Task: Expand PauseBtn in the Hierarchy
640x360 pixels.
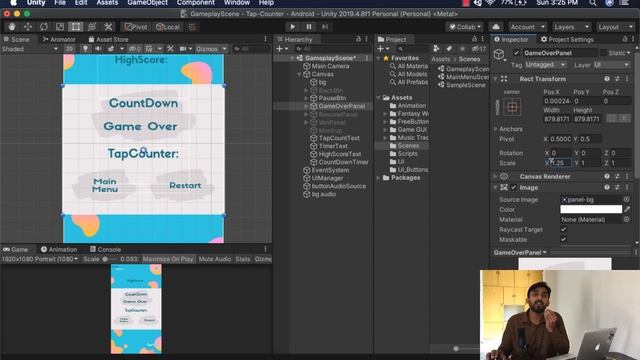Action: click(x=306, y=98)
